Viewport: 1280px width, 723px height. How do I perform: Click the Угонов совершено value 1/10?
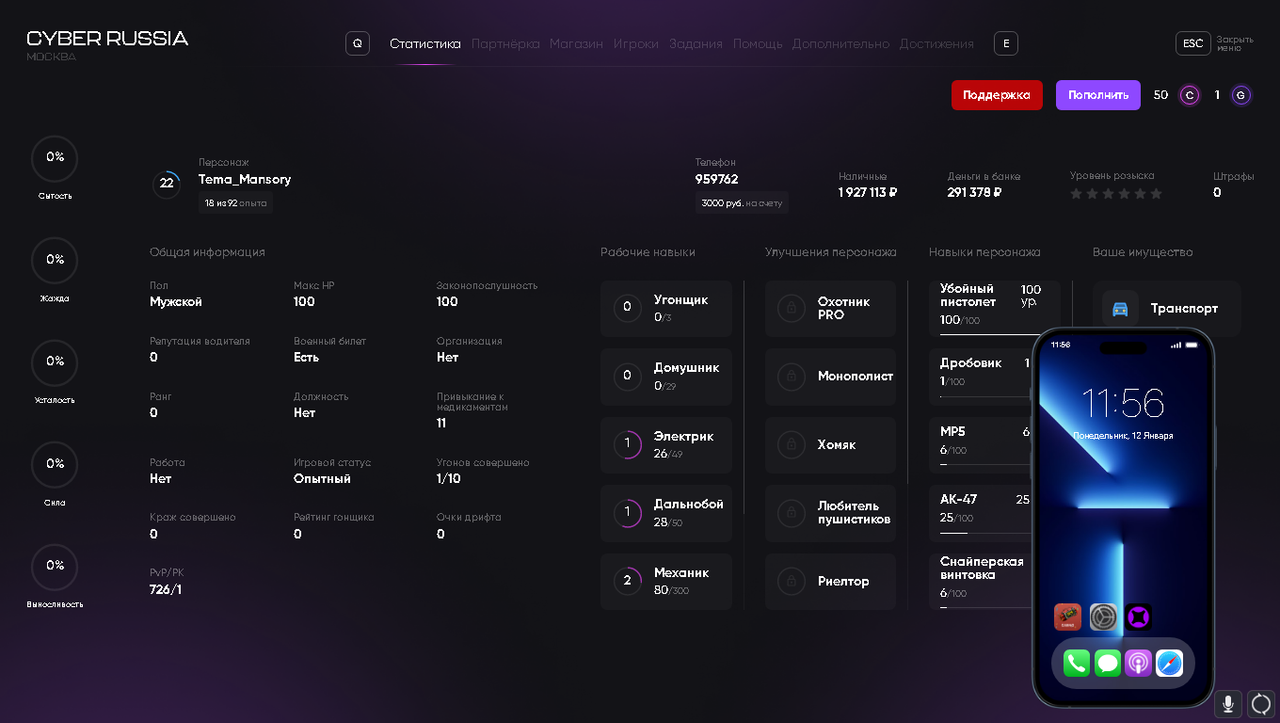[x=449, y=479]
